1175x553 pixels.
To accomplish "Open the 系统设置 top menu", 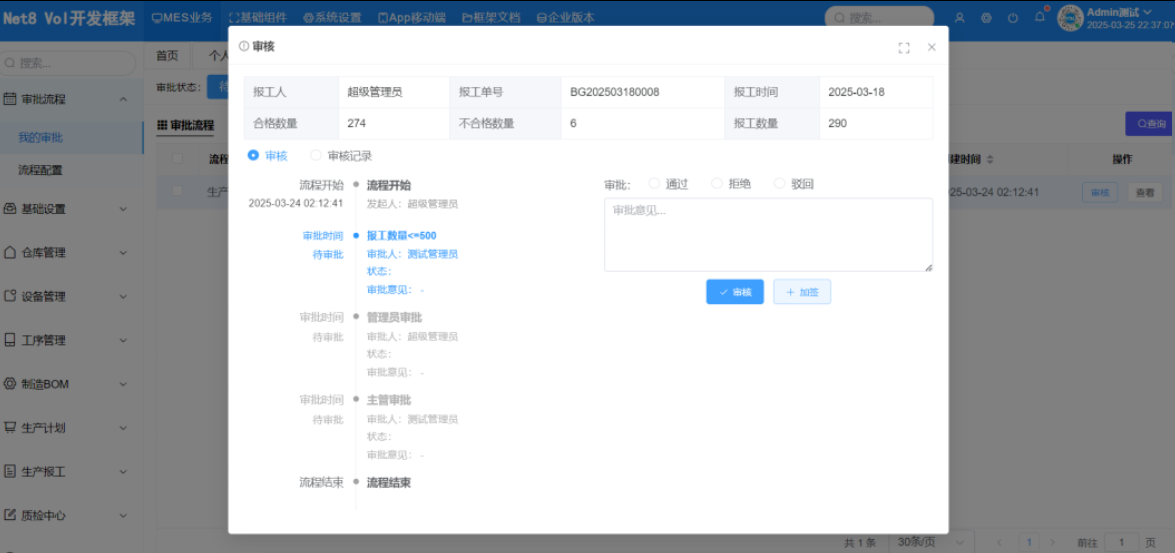I will coord(332,17).
